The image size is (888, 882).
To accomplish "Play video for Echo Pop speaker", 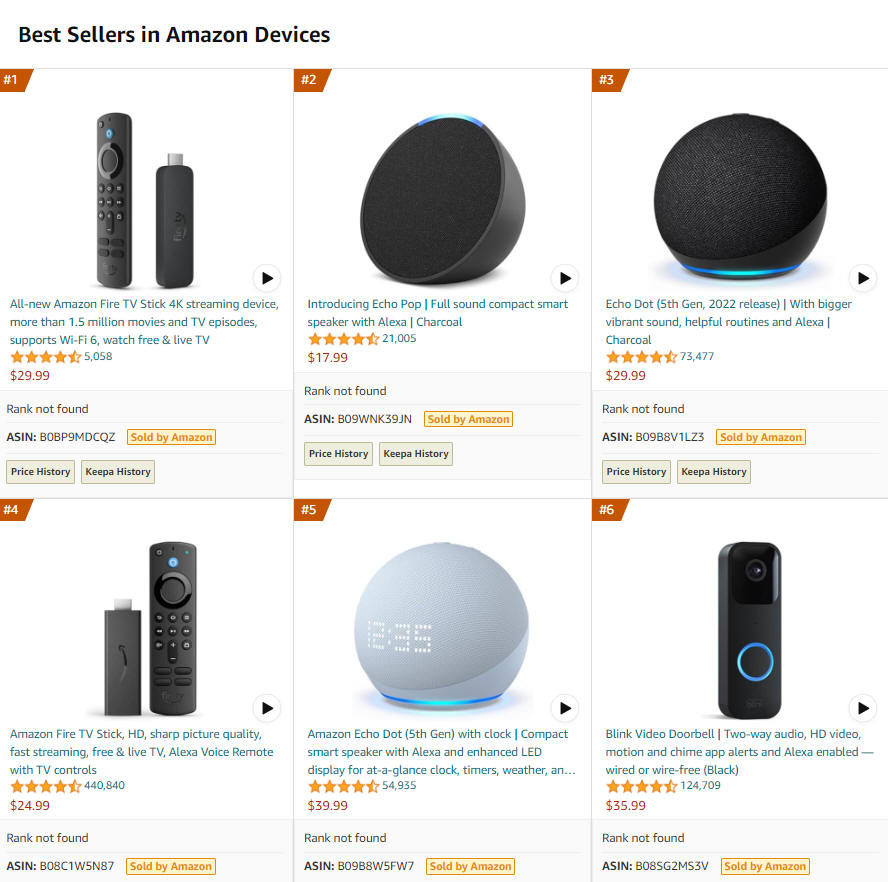I will tap(565, 278).
